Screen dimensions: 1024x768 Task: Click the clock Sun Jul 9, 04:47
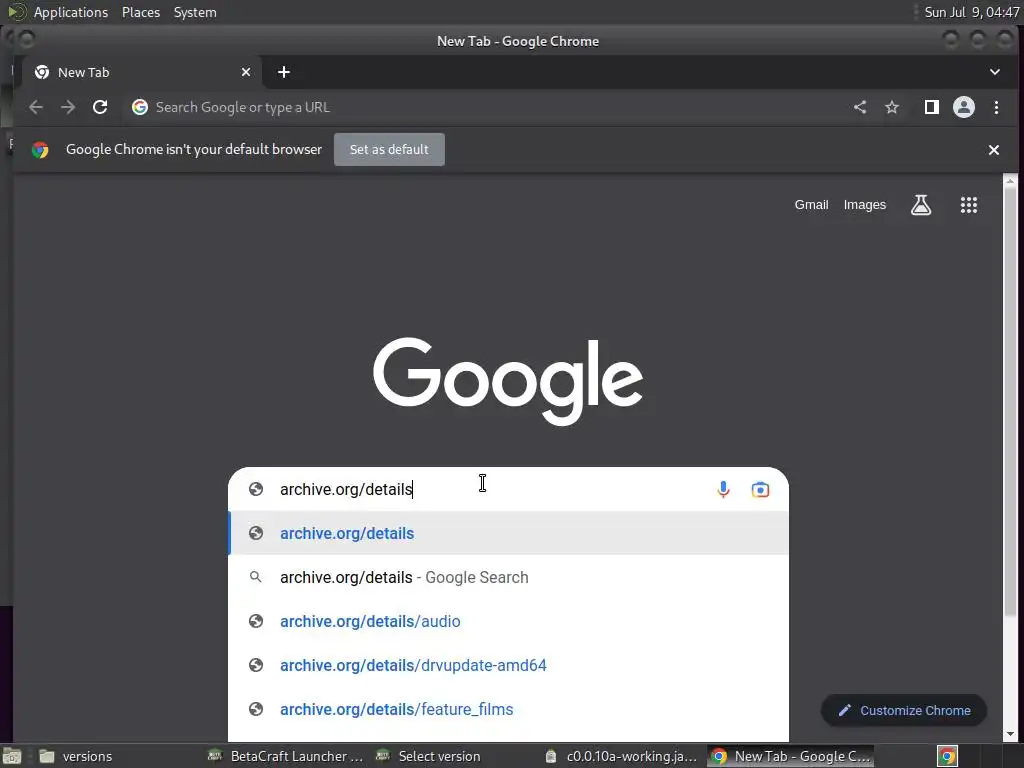972,12
